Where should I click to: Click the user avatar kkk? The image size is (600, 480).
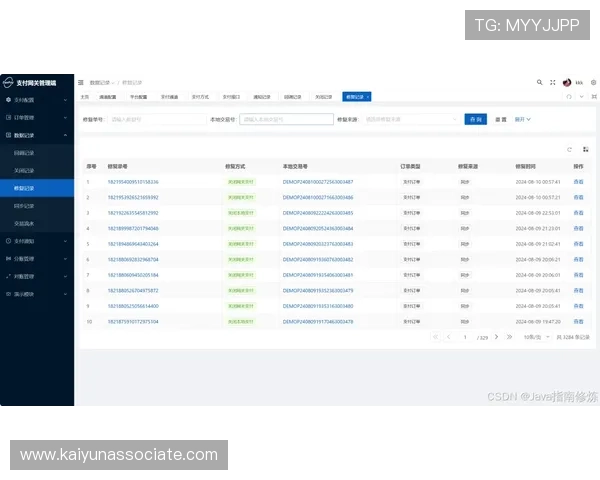[x=567, y=82]
